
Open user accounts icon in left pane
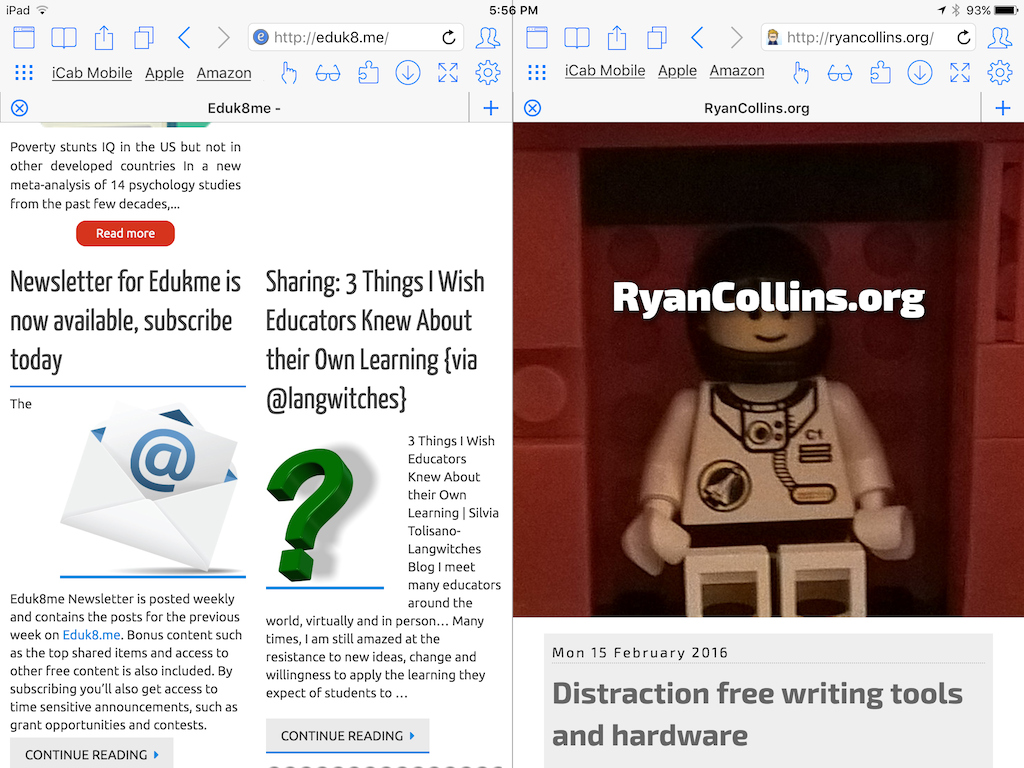[x=488, y=38]
